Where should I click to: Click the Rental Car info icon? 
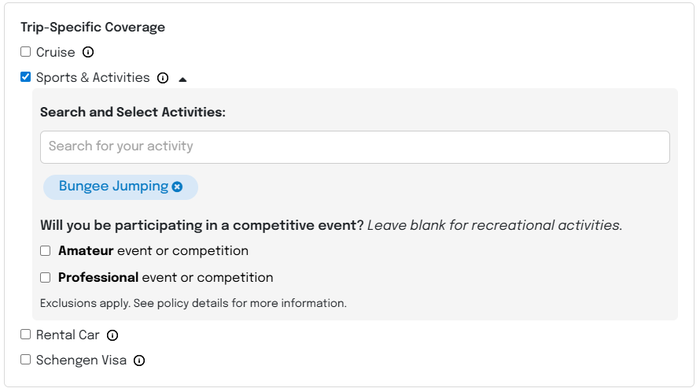112,335
